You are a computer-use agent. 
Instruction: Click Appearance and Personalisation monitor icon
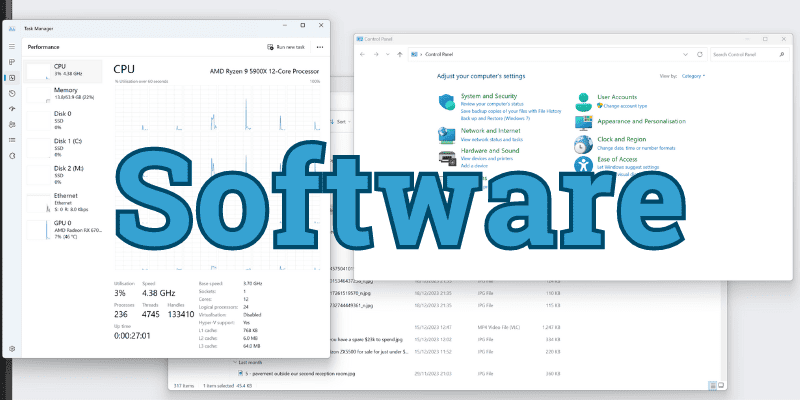(583, 122)
